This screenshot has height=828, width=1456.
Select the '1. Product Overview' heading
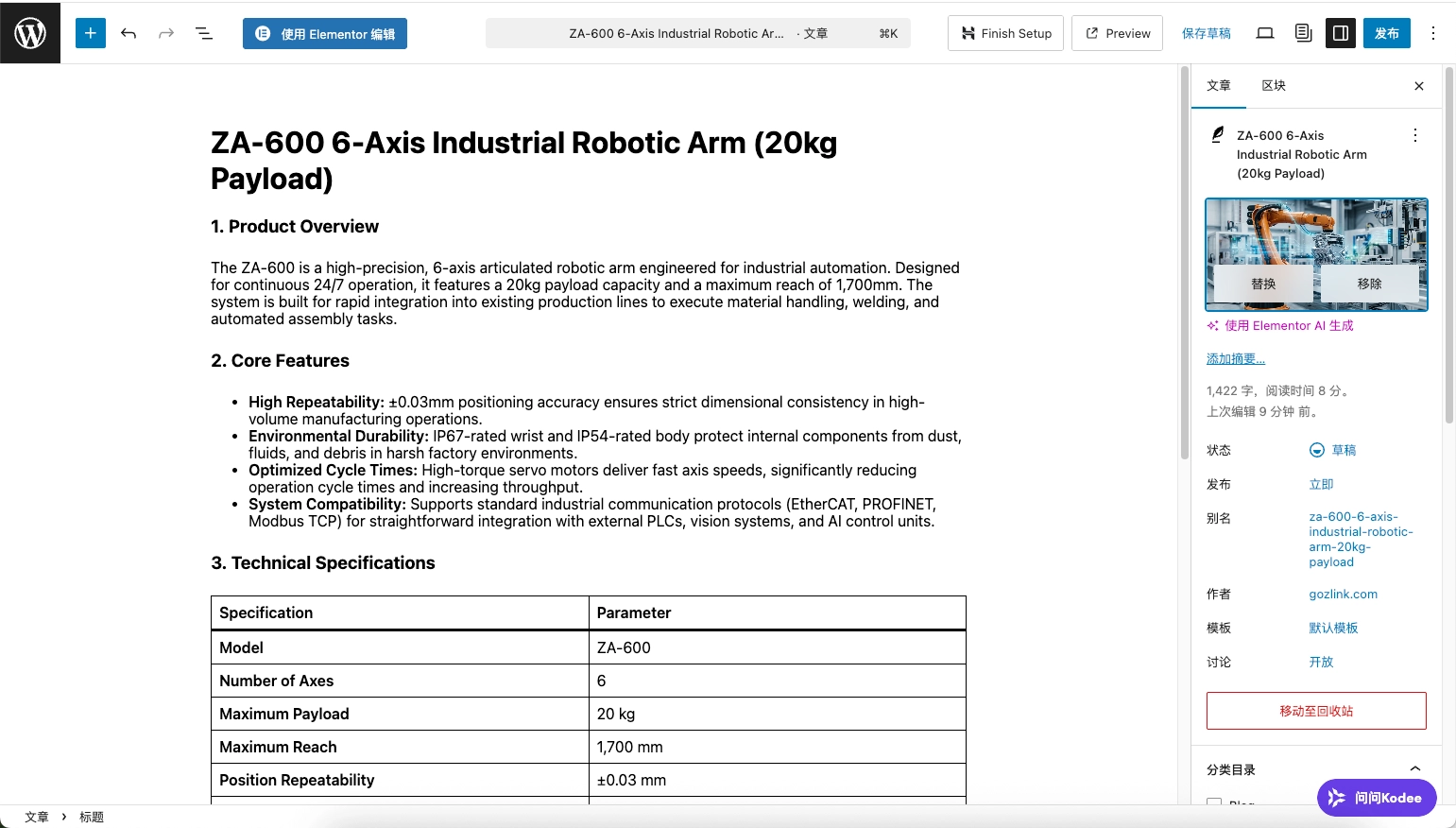[295, 227]
